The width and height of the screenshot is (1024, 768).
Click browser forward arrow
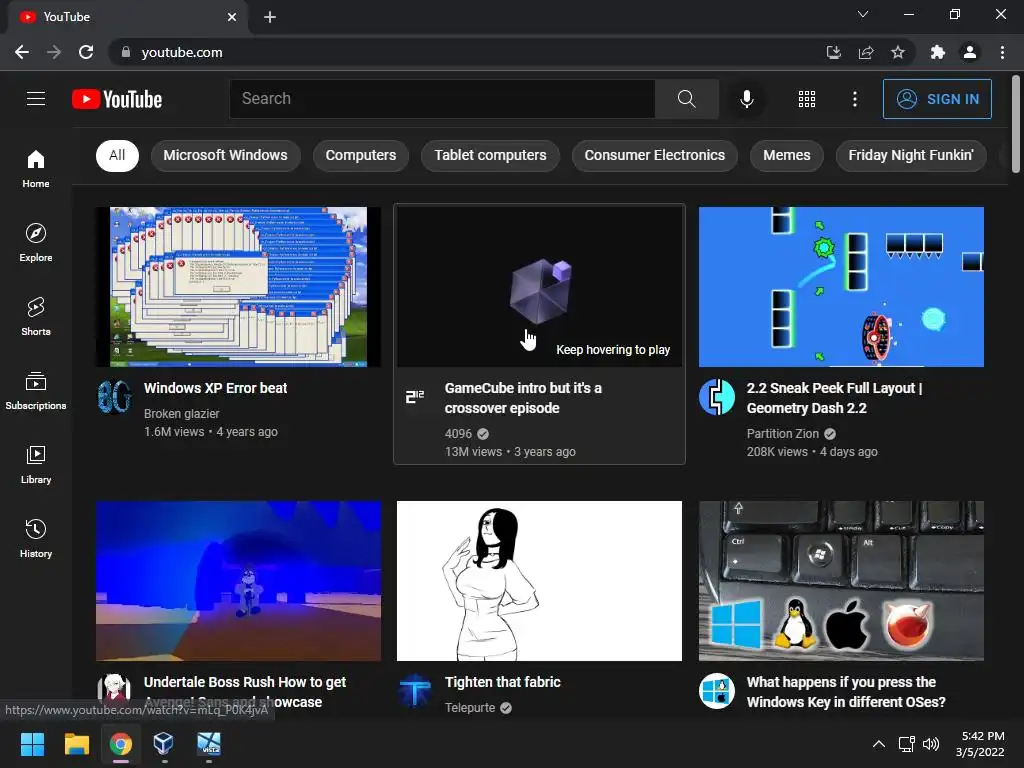click(x=54, y=52)
